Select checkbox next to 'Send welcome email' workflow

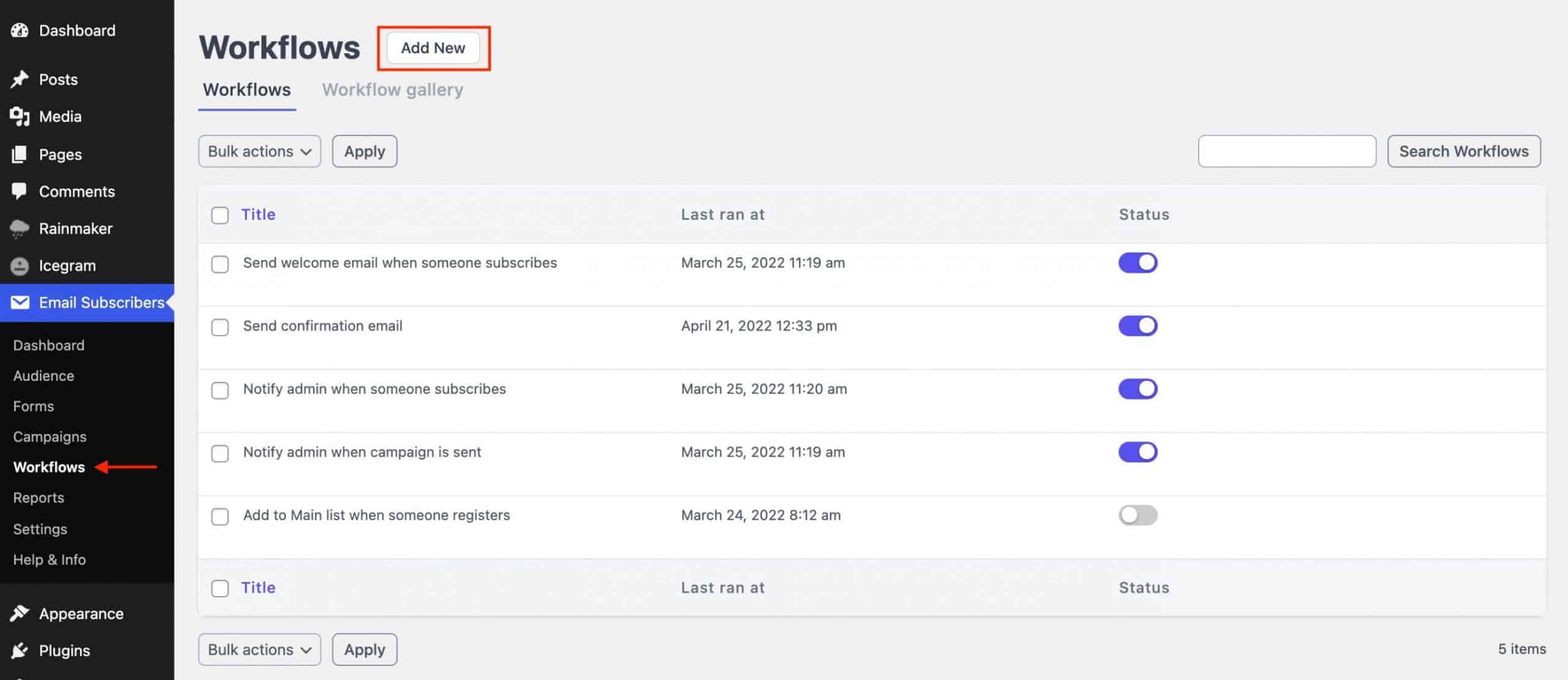click(x=220, y=263)
